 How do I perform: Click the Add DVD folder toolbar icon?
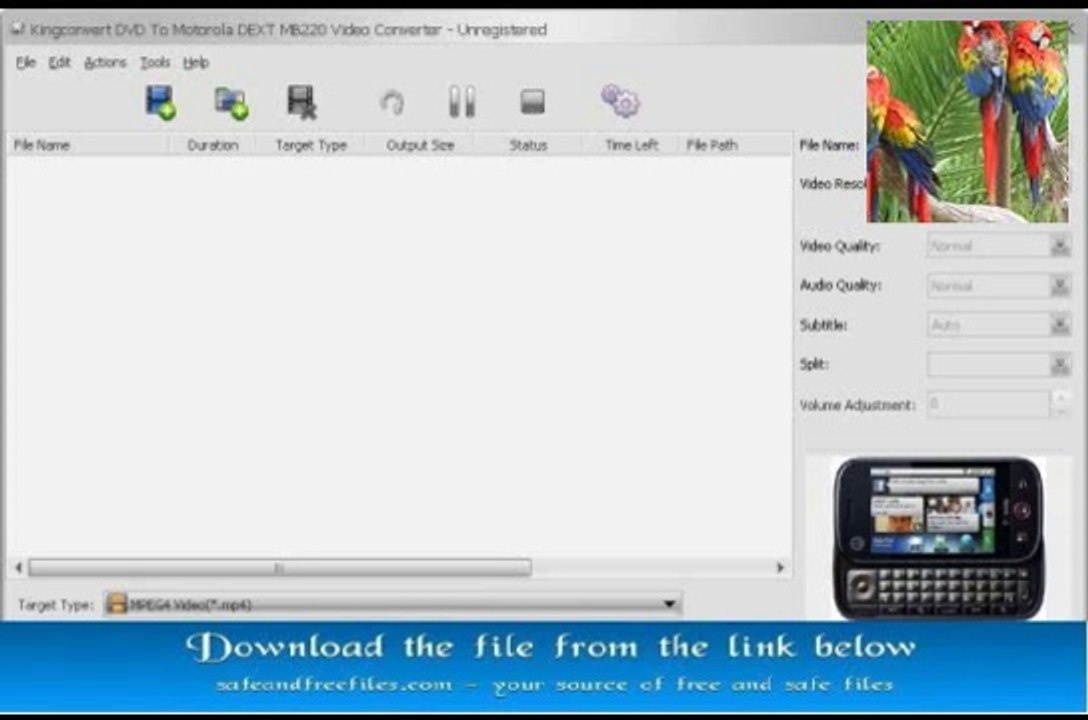tap(232, 103)
